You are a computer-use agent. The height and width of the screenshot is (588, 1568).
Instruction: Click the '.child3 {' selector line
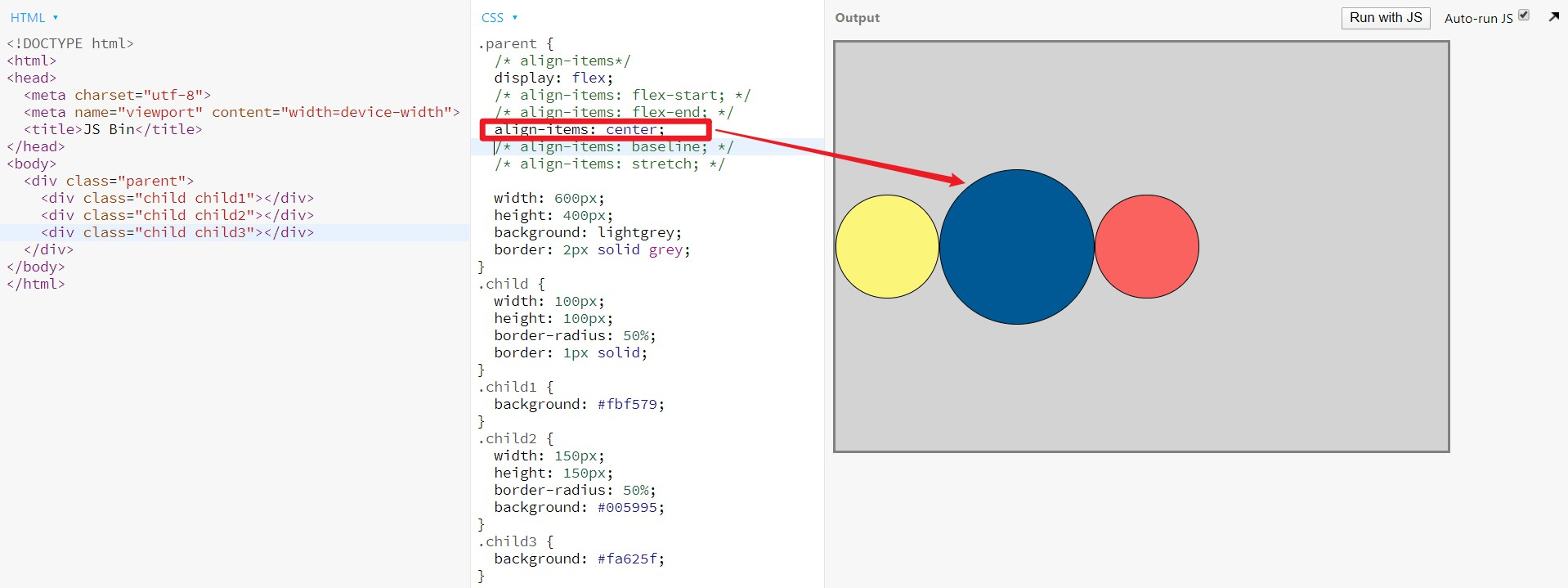pyautogui.click(x=515, y=541)
